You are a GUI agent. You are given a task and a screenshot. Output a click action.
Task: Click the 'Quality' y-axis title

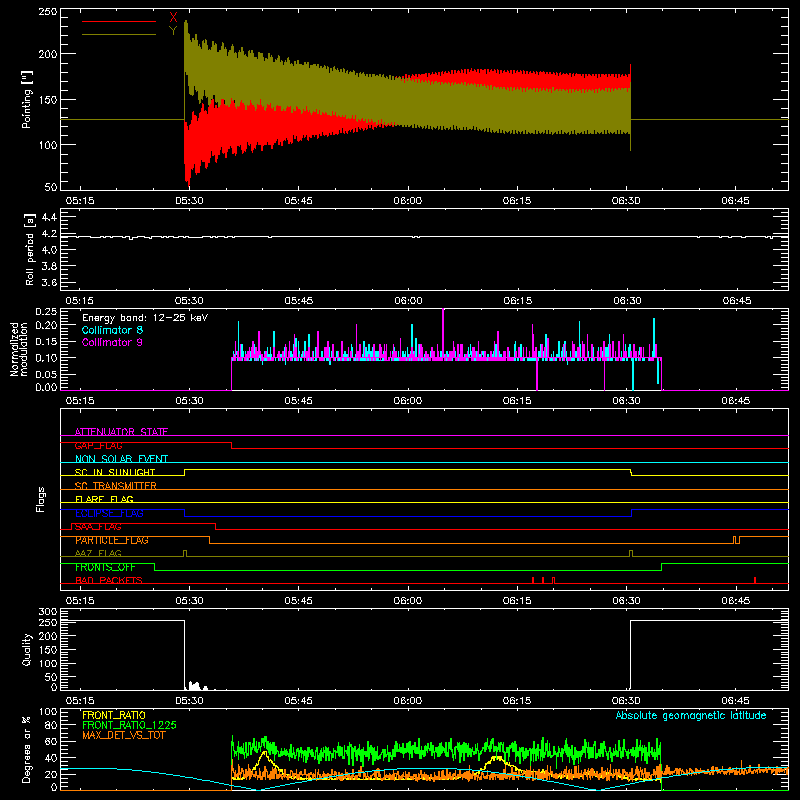point(27,649)
